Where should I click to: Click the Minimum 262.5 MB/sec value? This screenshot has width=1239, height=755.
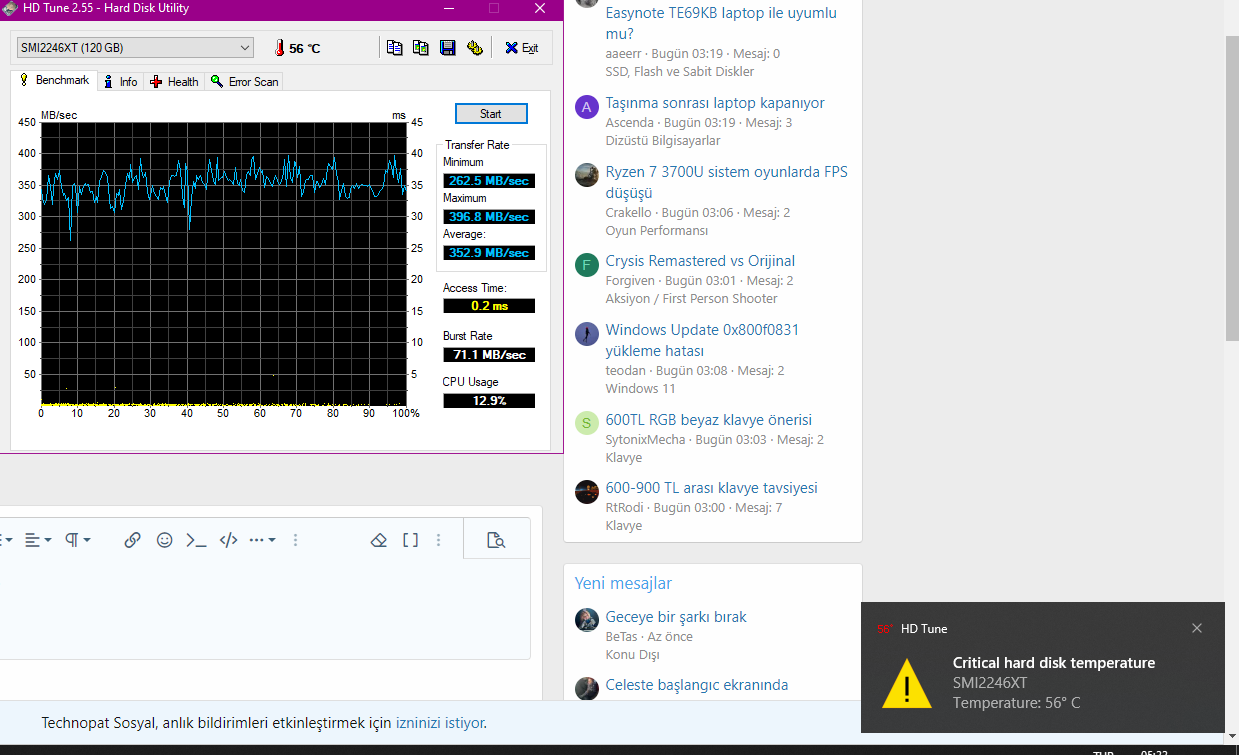(489, 181)
